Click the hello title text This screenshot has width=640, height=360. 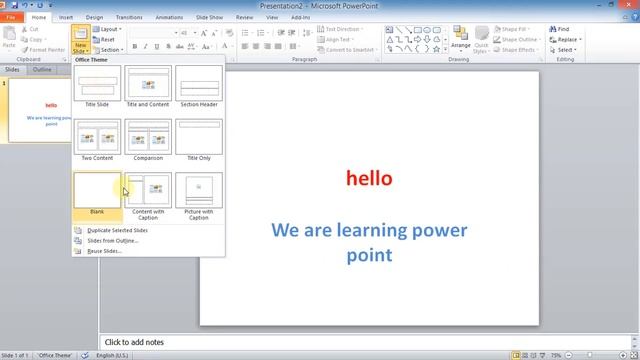coord(369,178)
